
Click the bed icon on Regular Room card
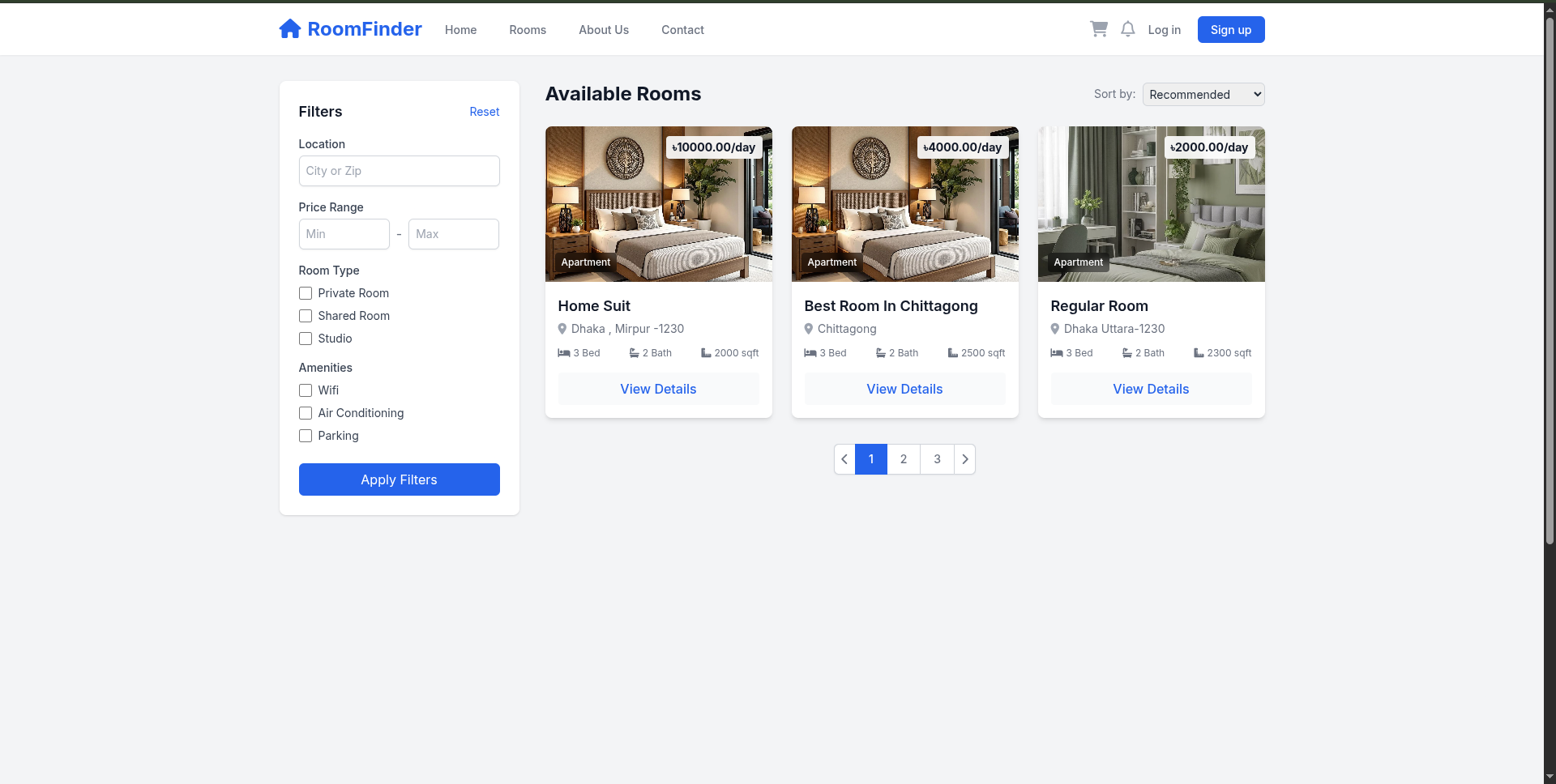click(1056, 353)
